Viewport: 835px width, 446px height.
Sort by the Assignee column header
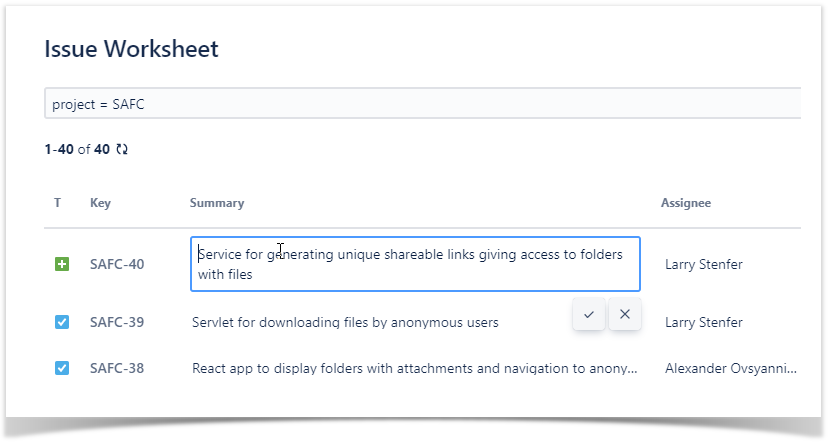[686, 203]
